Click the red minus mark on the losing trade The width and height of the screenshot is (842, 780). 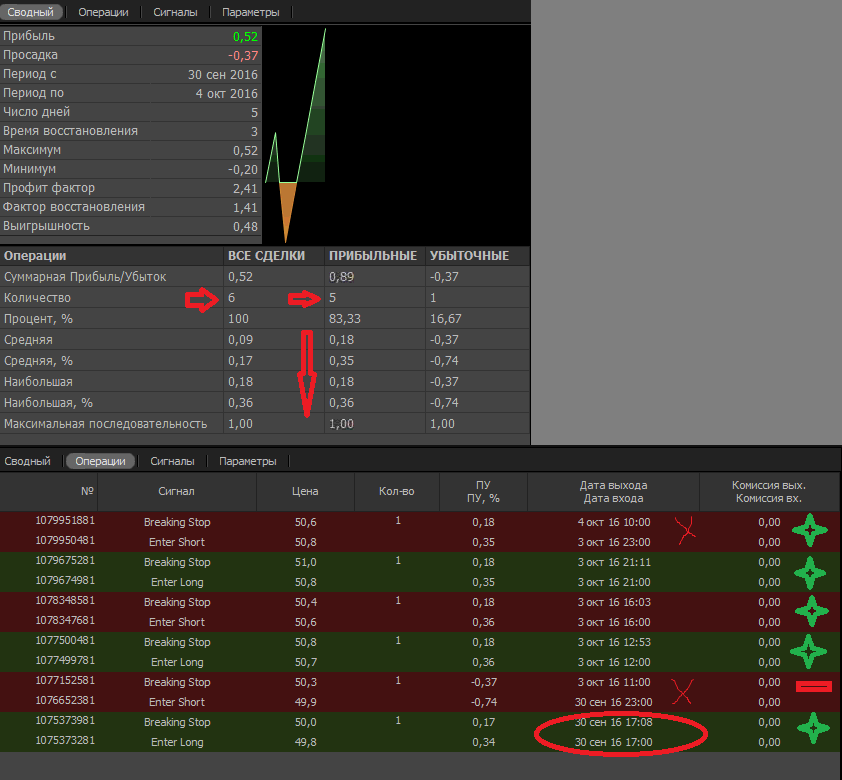[x=813, y=687]
